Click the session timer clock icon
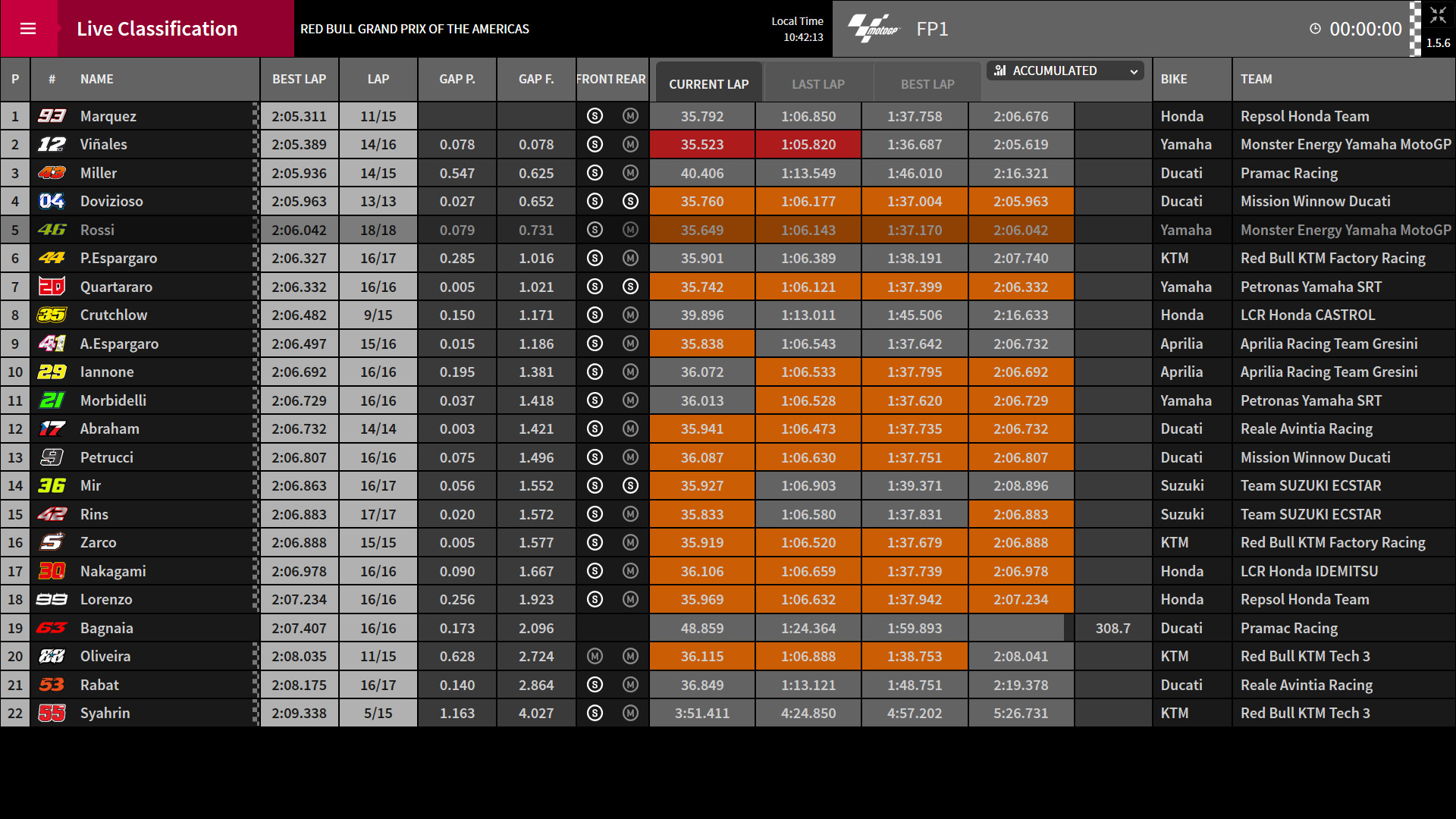 pos(1315,29)
